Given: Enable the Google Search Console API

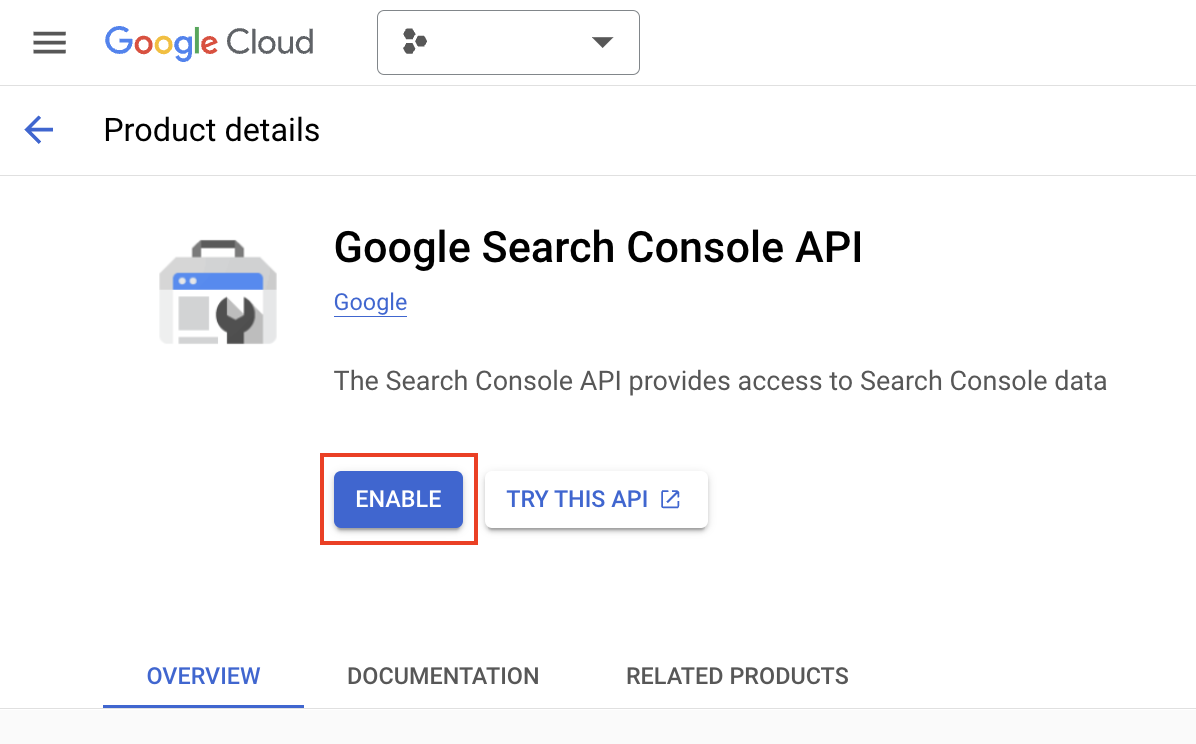Looking at the screenshot, I should pyautogui.click(x=398, y=499).
